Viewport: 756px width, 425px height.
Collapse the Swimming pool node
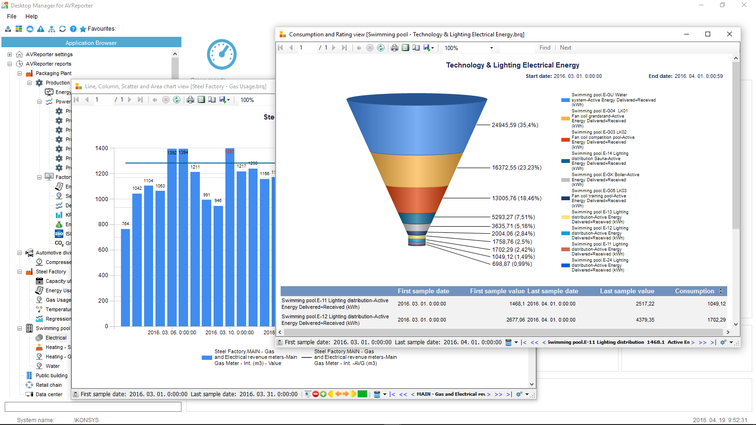19,328
